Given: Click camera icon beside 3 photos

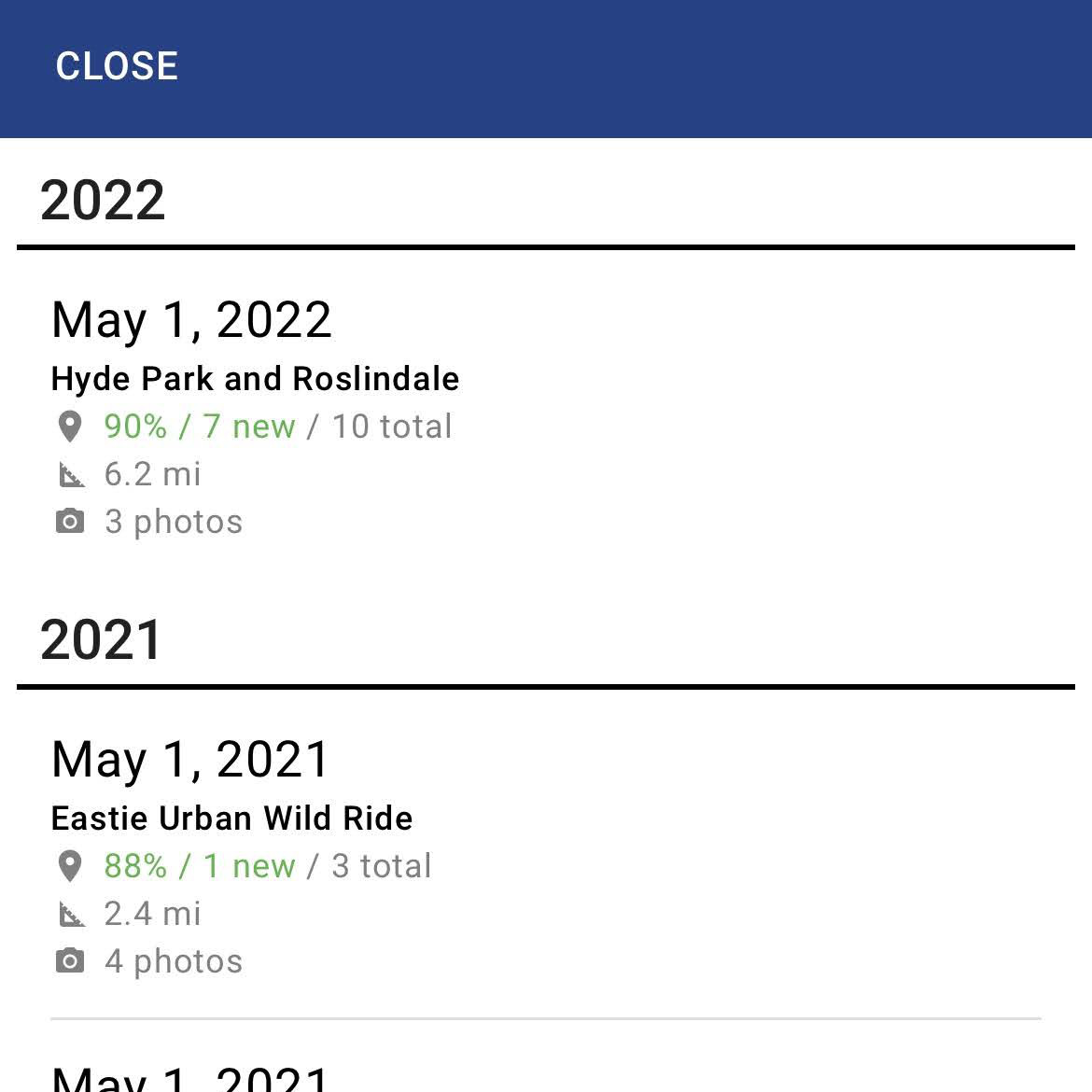Looking at the screenshot, I should tap(70, 522).
